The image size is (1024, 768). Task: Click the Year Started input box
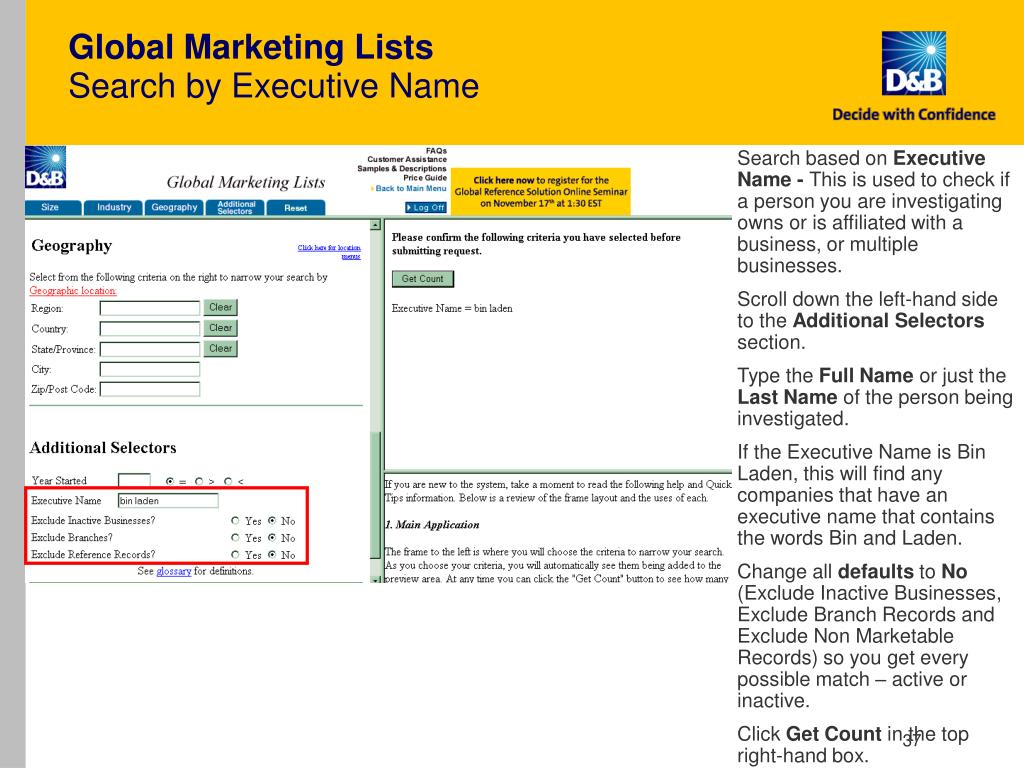pyautogui.click(x=134, y=481)
